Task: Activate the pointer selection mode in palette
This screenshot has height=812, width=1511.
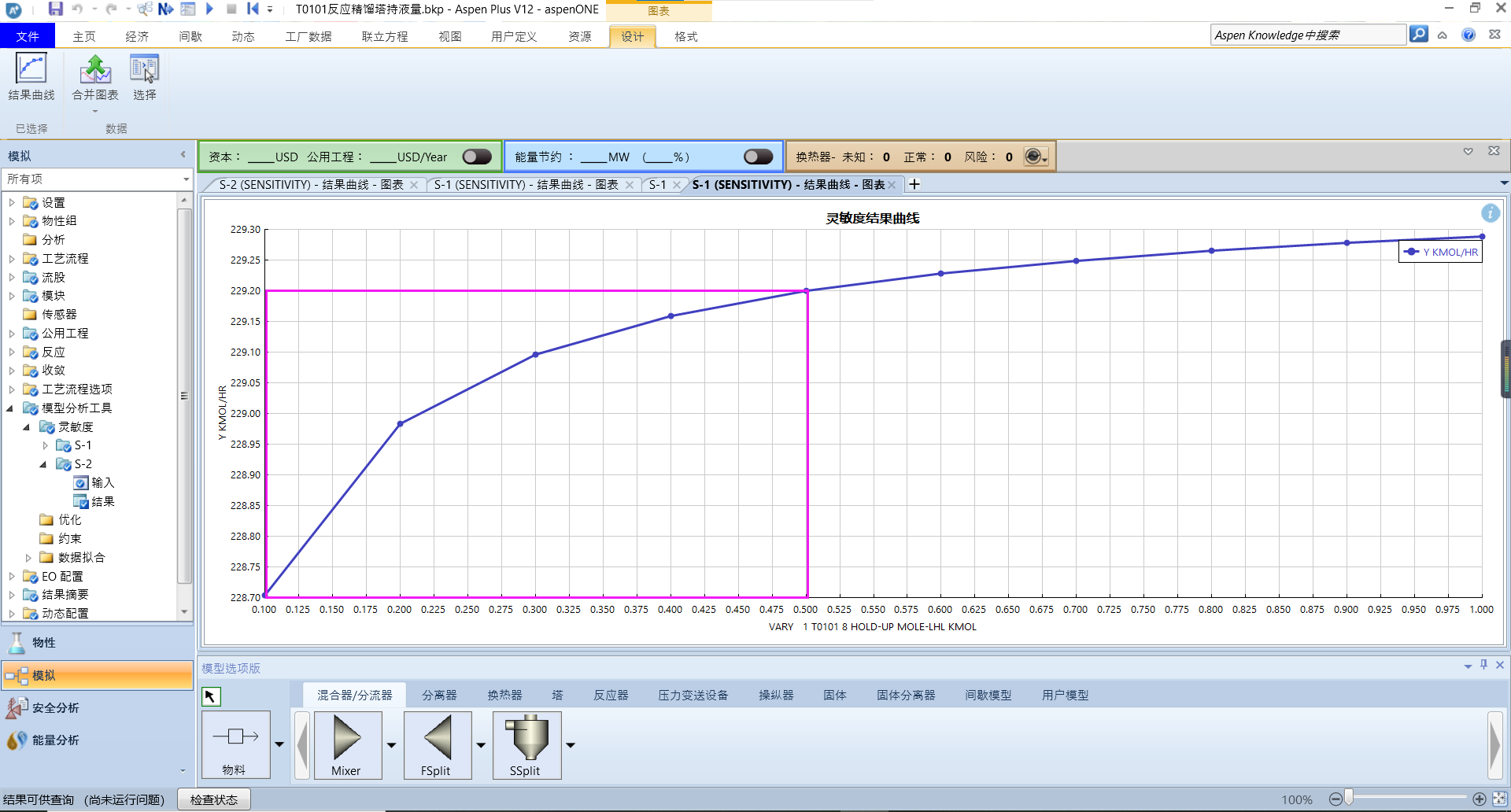Action: (211, 696)
